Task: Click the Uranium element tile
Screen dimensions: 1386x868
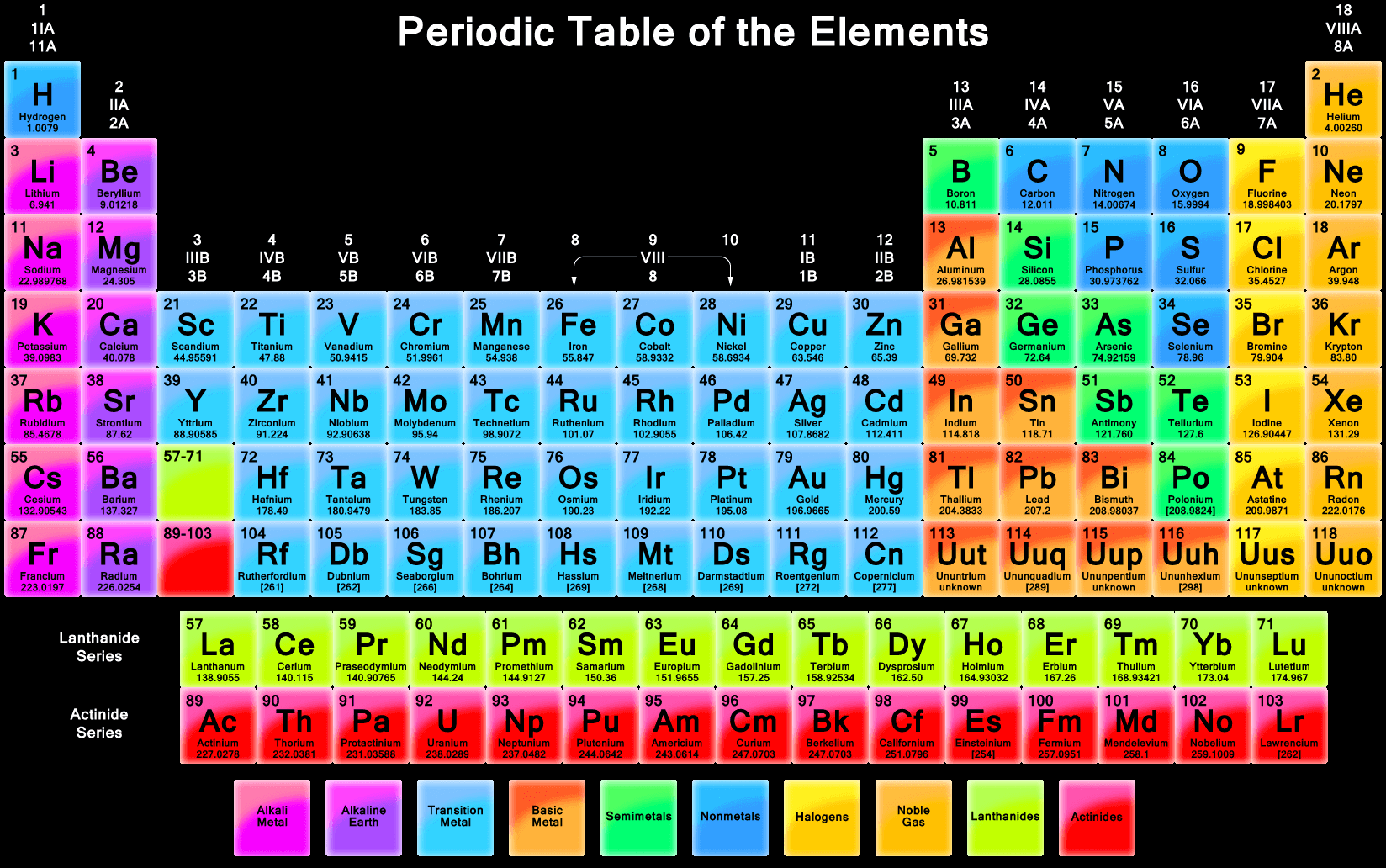Action: coord(447,726)
